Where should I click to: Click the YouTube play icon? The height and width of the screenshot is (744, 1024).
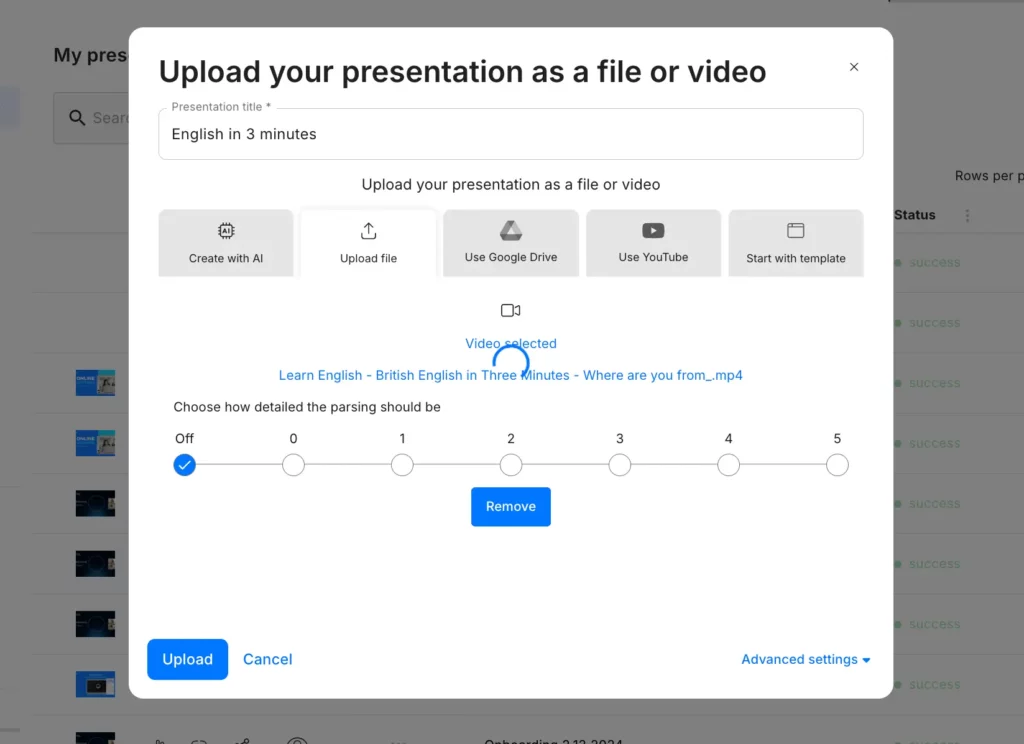653,231
